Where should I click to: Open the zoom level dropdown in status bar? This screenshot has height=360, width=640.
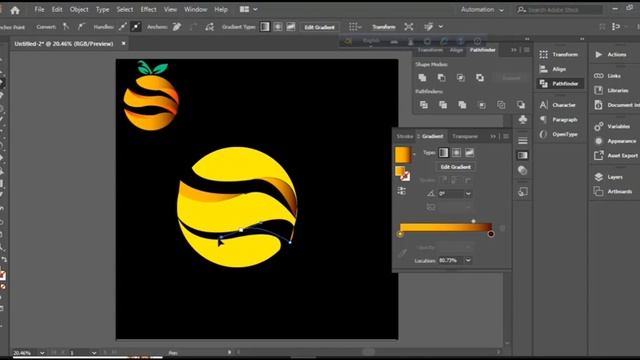pos(42,353)
